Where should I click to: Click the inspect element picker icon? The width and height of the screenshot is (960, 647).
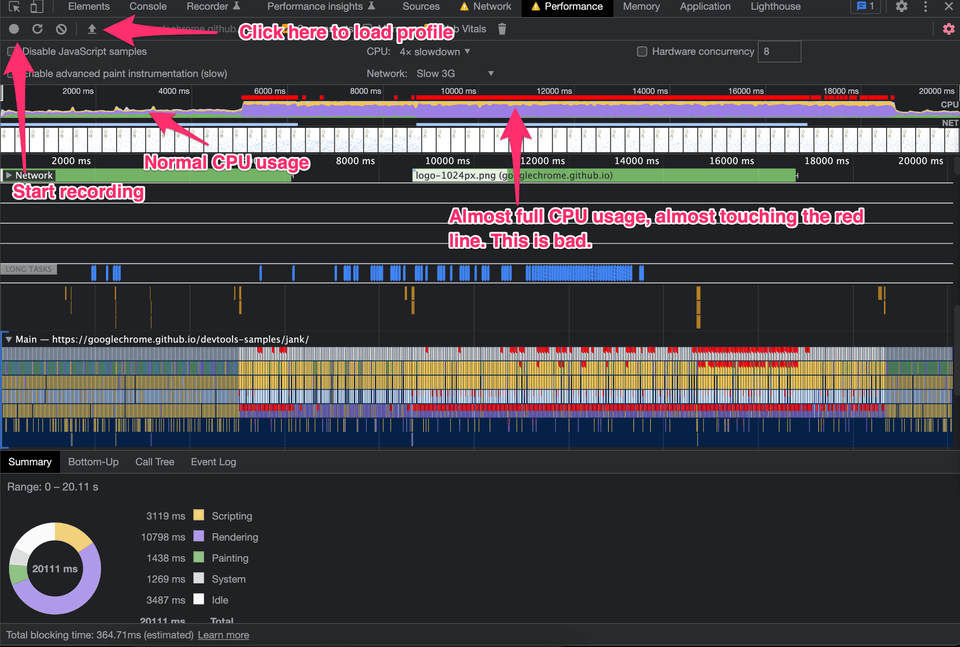point(14,7)
